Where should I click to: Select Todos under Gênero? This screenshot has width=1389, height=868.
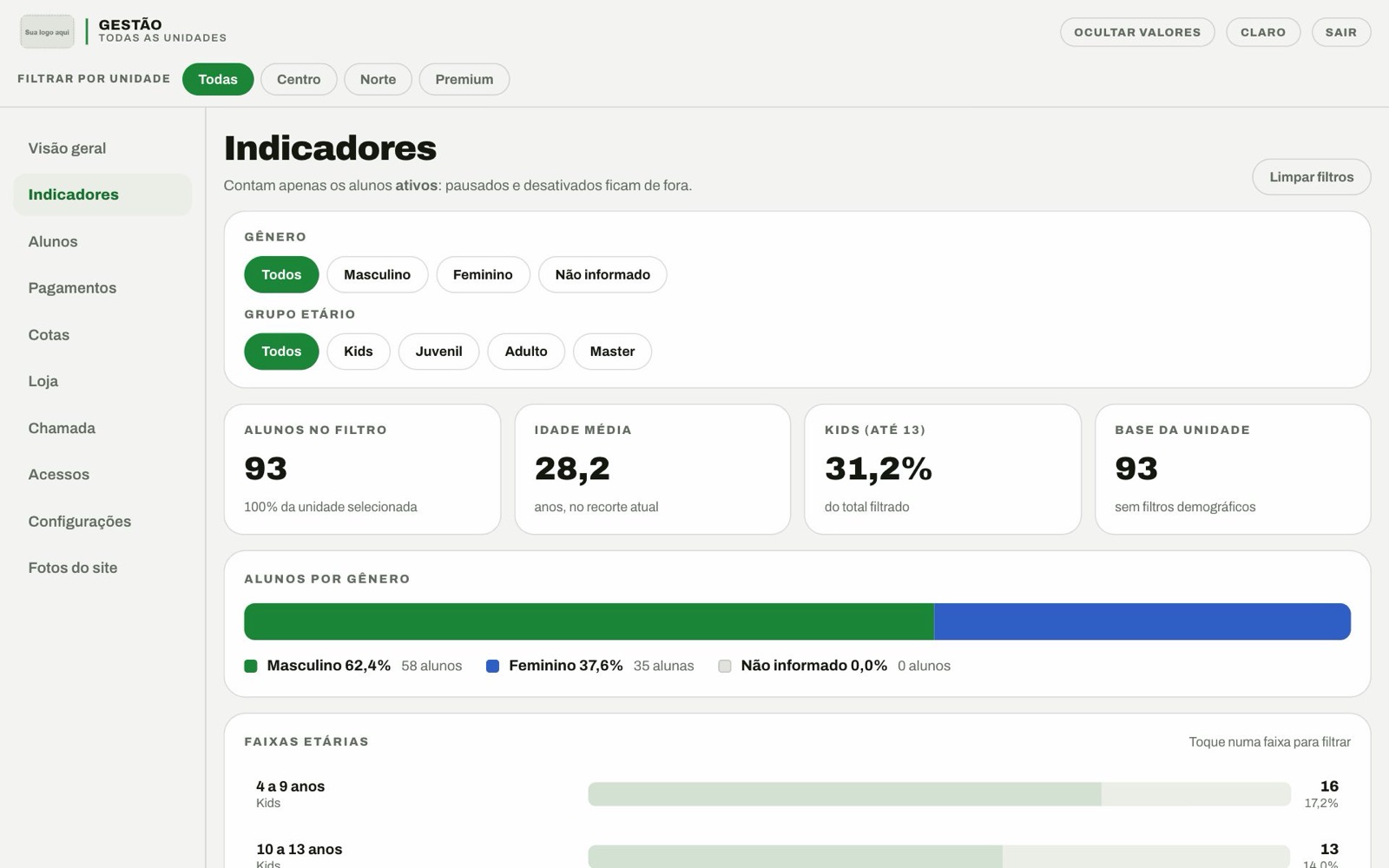tap(281, 274)
